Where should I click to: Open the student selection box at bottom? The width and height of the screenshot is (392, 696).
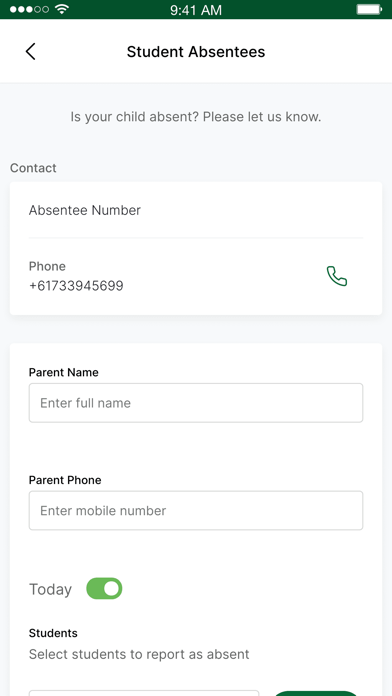pos(144,693)
